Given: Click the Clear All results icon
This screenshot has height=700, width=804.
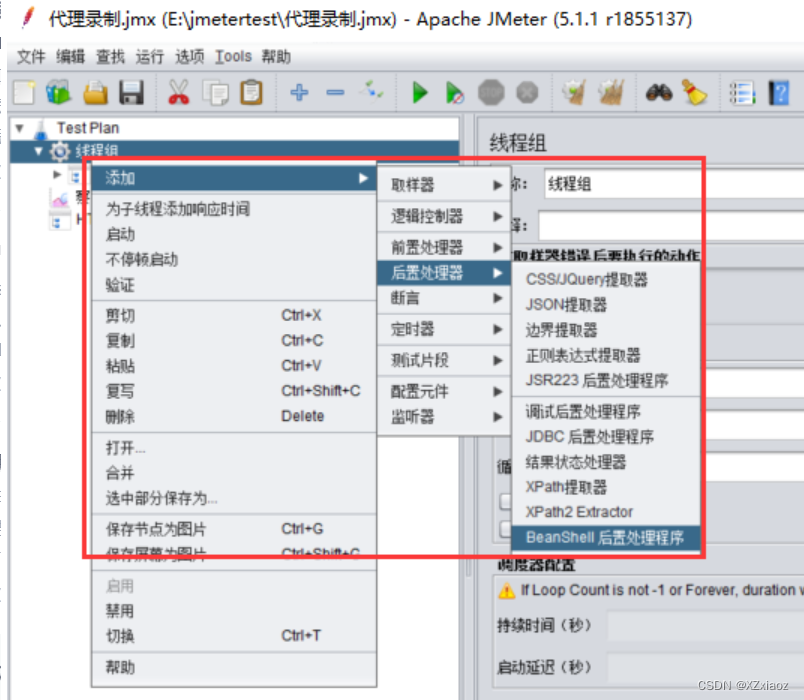Looking at the screenshot, I should point(611,93).
